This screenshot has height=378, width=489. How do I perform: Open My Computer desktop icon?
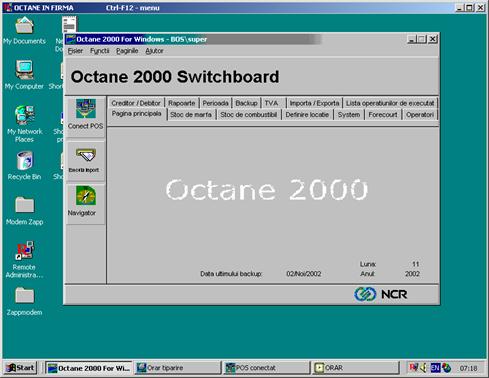24,70
